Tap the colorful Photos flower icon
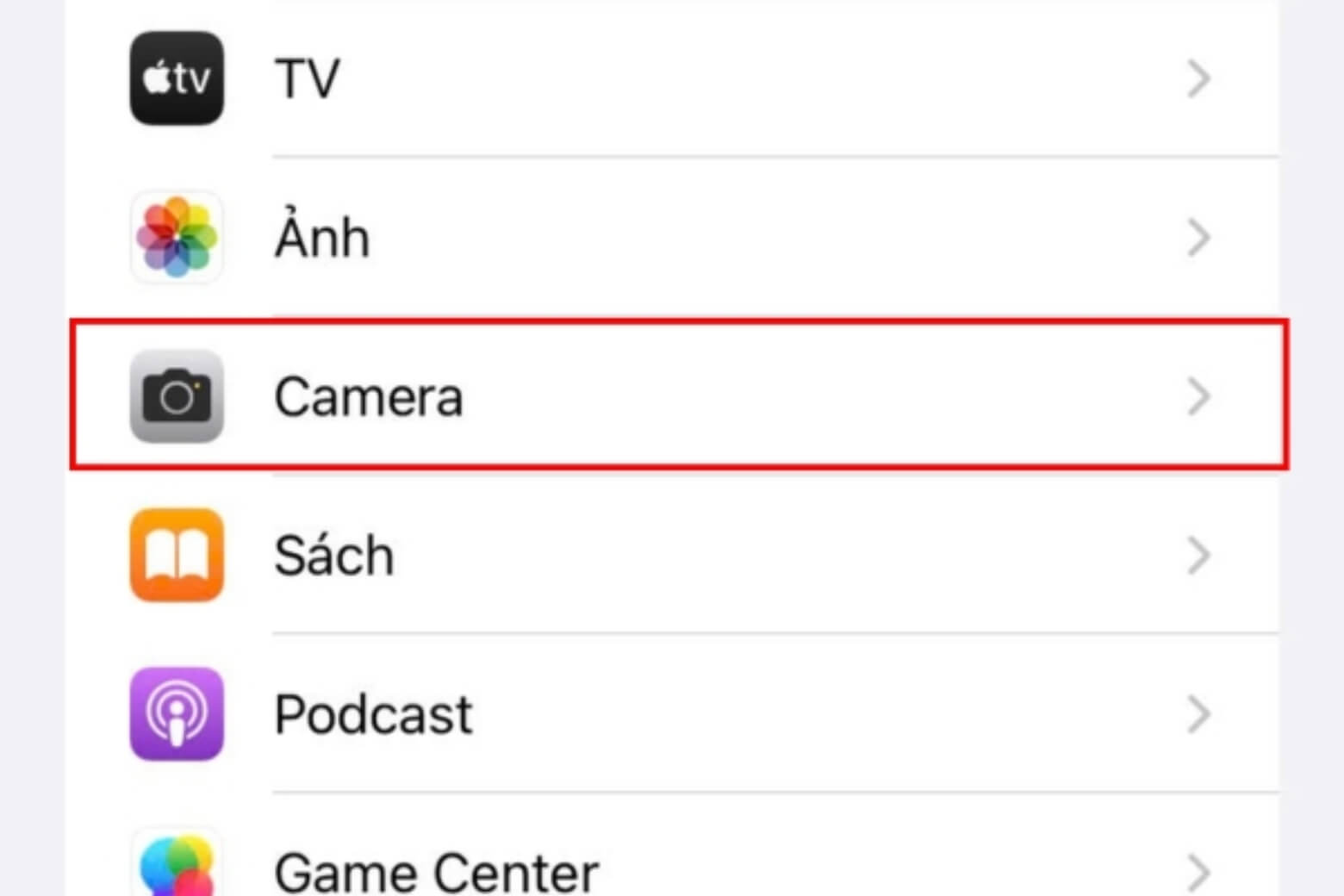 pos(177,237)
